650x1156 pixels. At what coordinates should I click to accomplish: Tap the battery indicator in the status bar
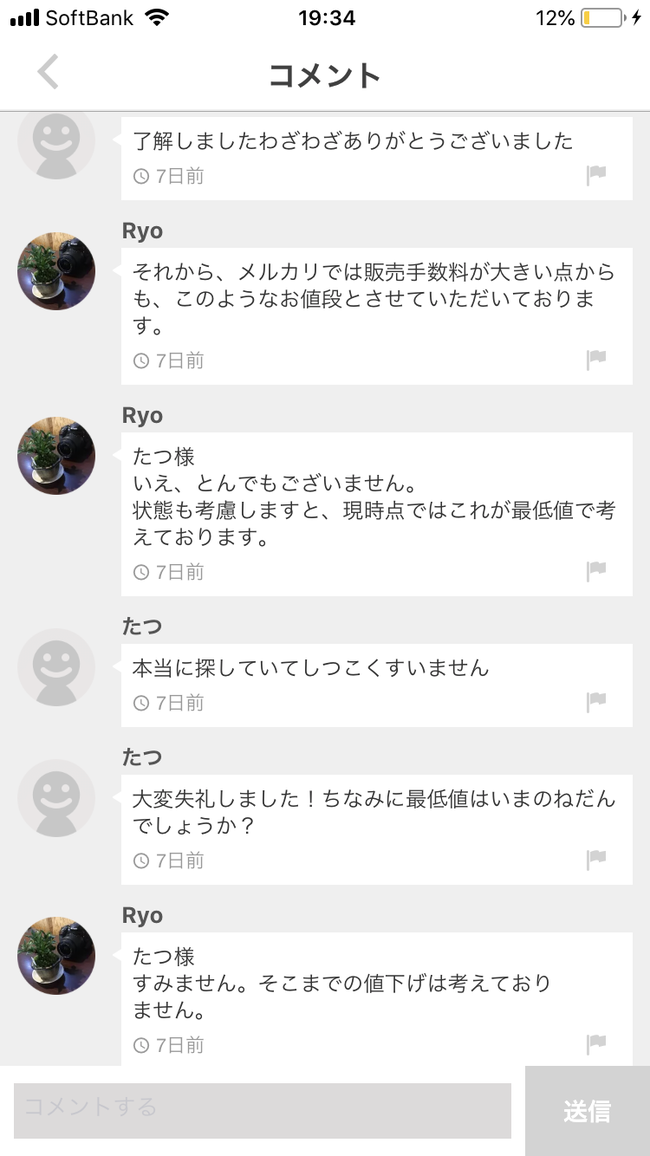(x=602, y=18)
